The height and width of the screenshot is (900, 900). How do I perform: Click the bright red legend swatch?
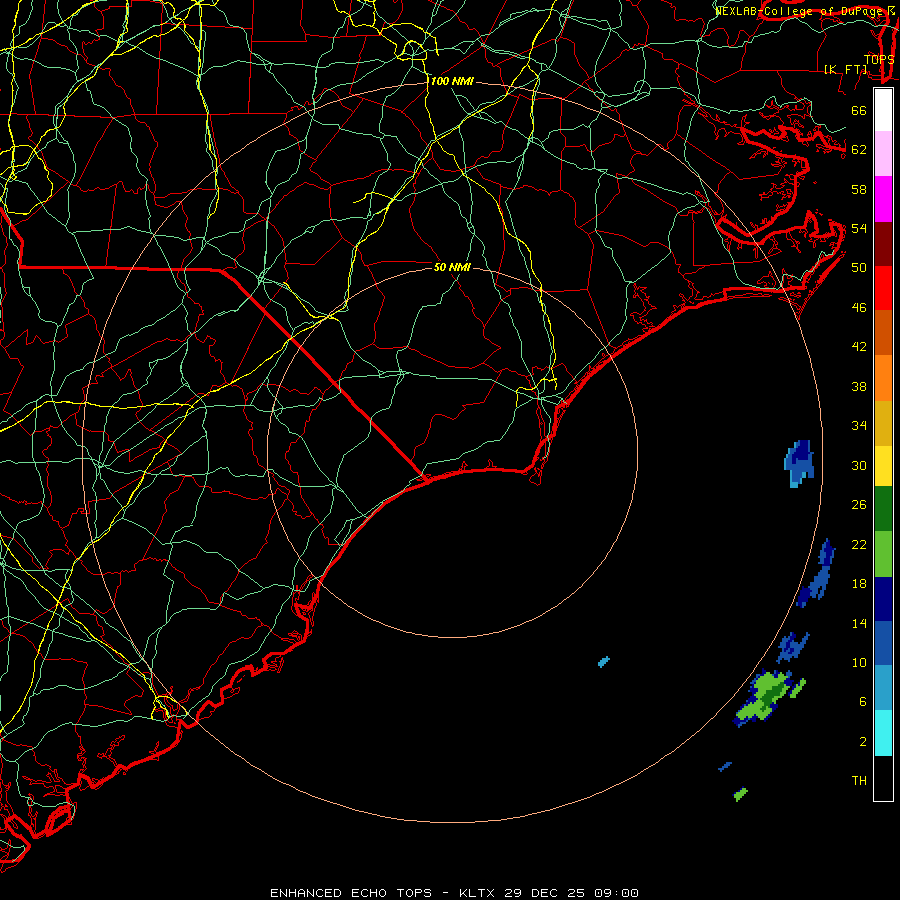click(883, 288)
